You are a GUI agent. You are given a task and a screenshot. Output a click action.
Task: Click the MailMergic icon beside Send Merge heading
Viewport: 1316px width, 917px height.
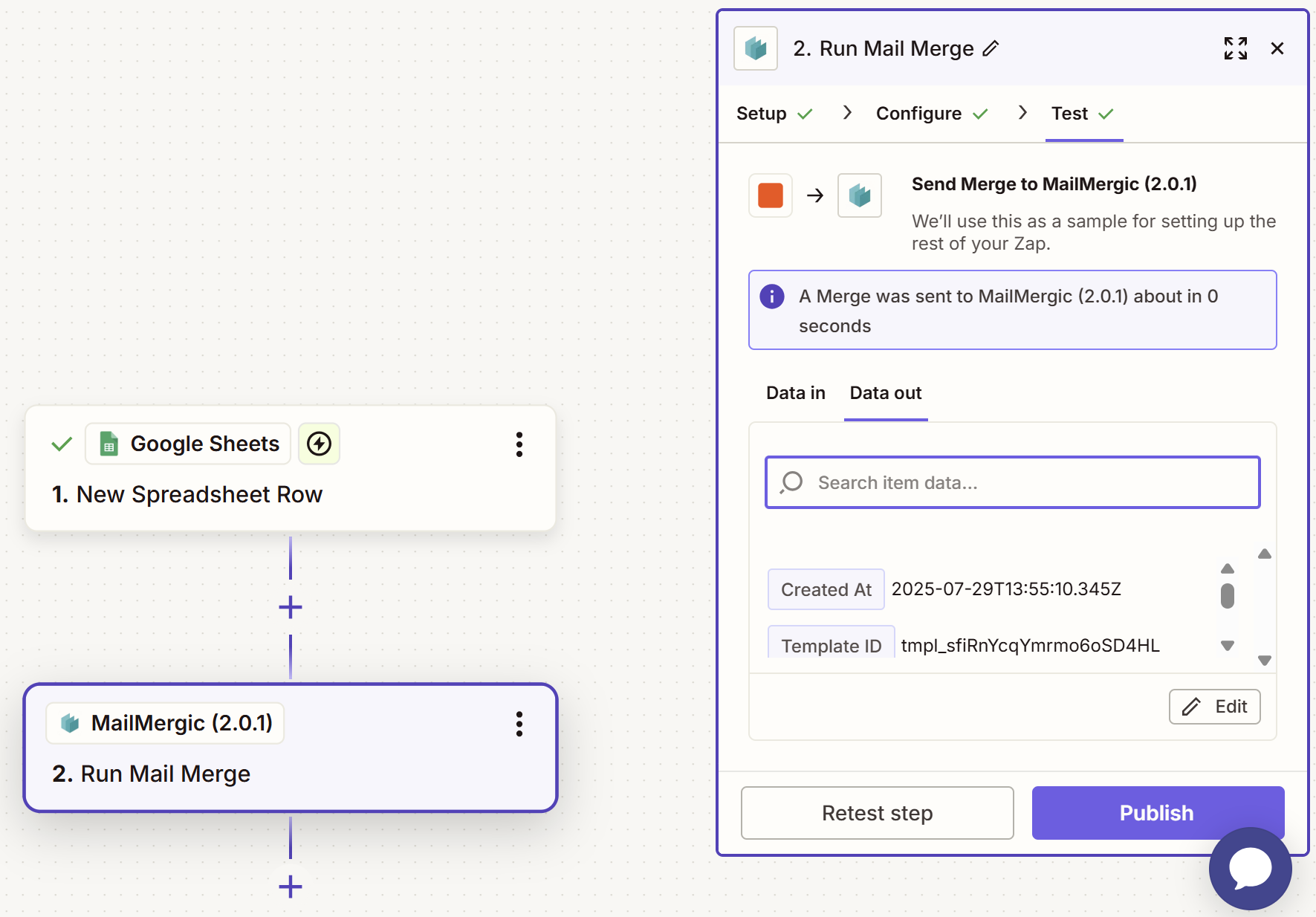tap(859, 195)
